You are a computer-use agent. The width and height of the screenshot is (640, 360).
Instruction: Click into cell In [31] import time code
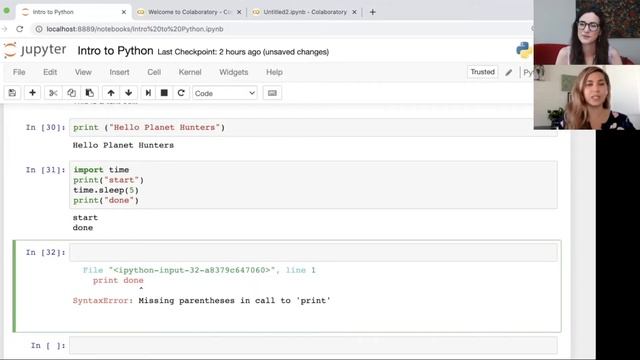point(313,185)
